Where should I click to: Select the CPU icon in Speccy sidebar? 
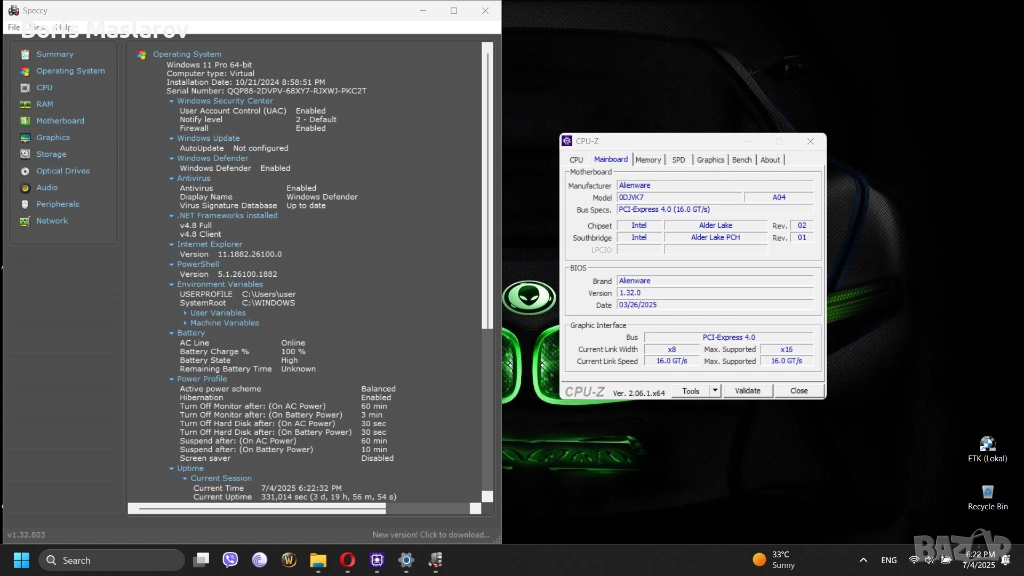click(25, 88)
